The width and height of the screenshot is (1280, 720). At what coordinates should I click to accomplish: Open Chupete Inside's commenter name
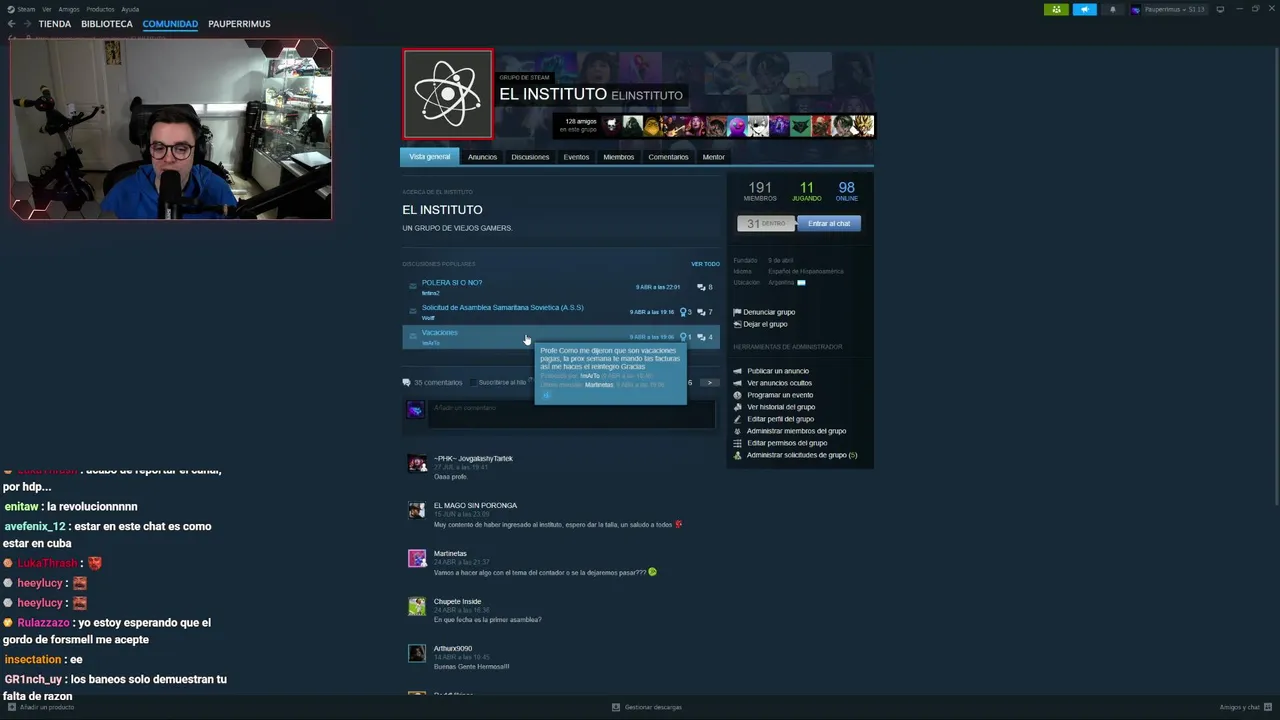coord(457,601)
